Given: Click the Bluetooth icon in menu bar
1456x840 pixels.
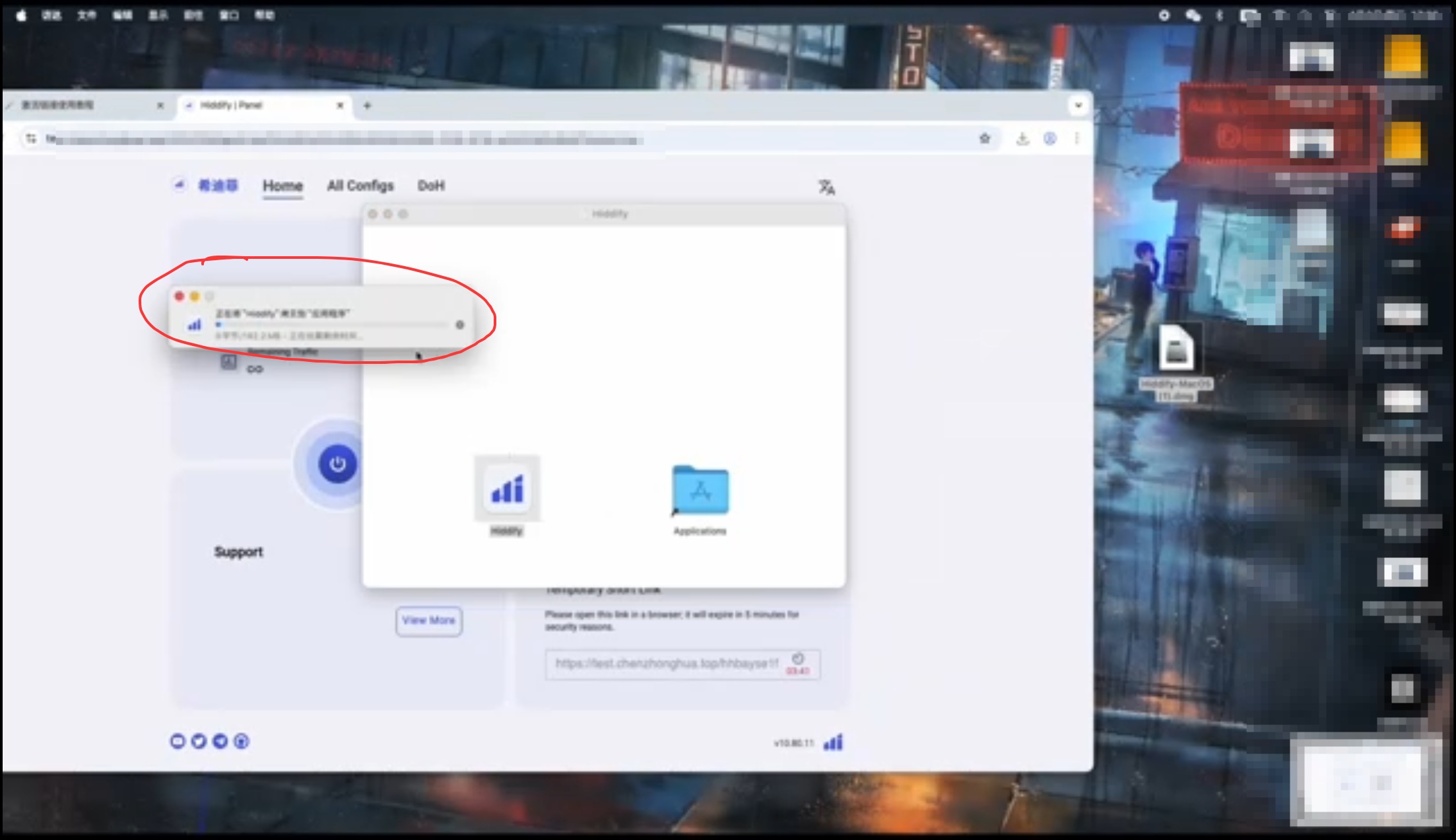Looking at the screenshot, I should [x=1219, y=15].
